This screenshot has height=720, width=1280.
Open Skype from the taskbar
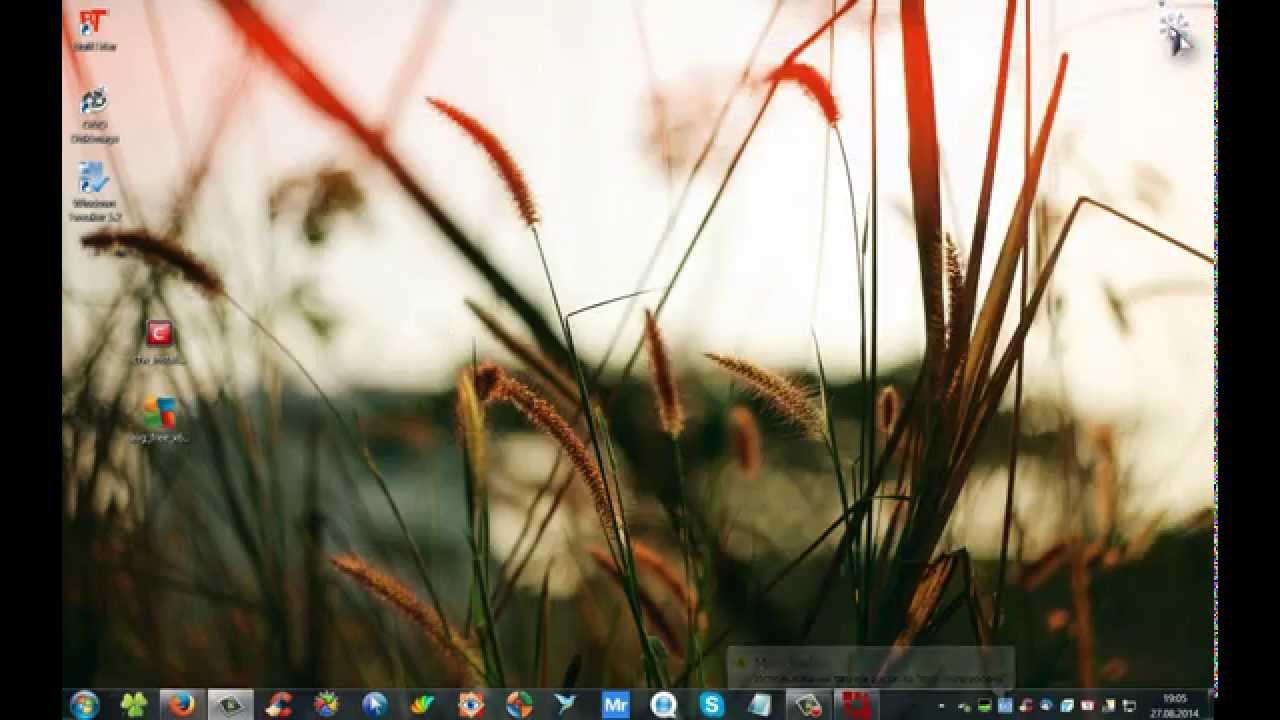(711, 705)
